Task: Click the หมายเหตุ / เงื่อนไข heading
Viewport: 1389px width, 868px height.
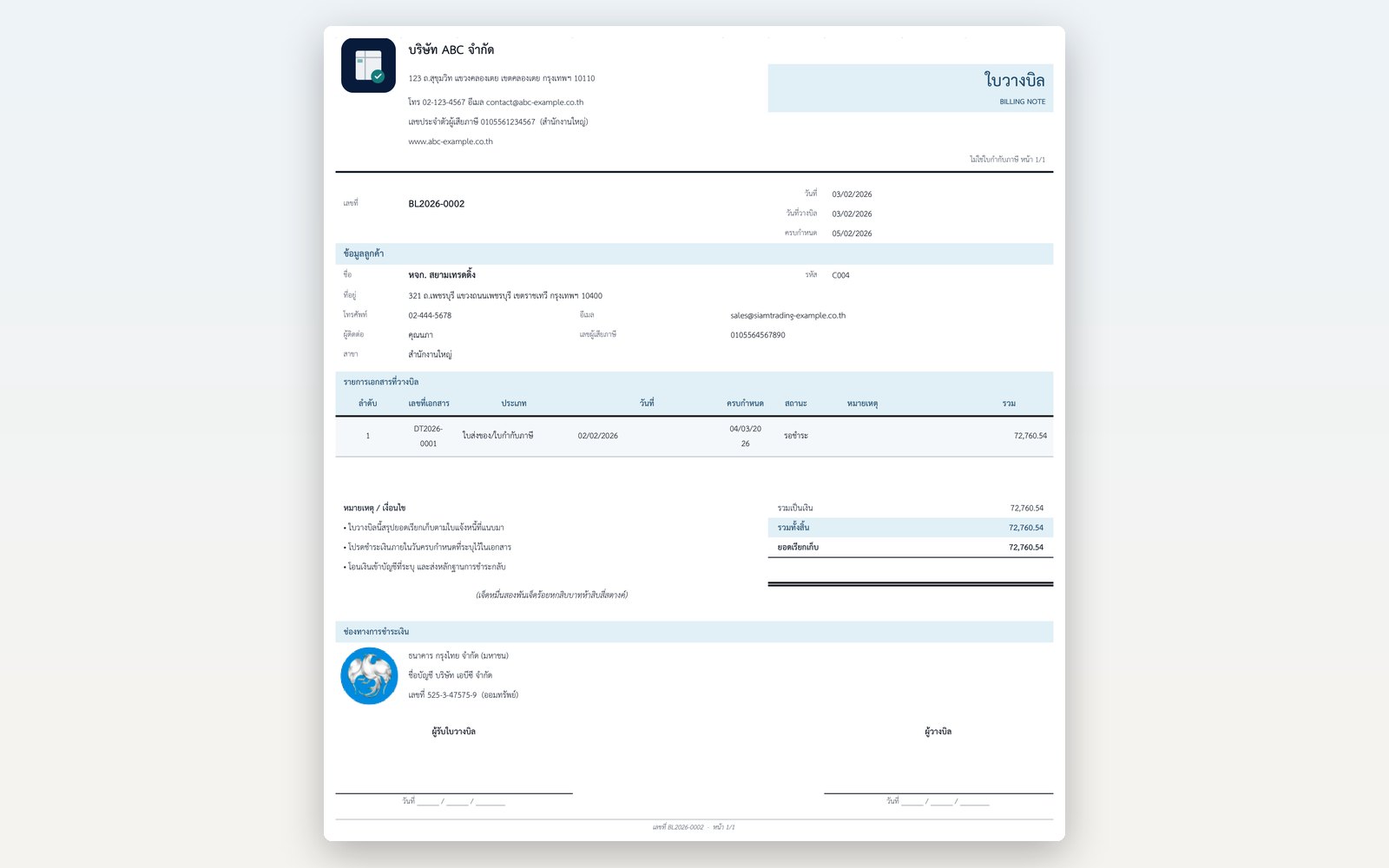Action: pyautogui.click(x=374, y=508)
